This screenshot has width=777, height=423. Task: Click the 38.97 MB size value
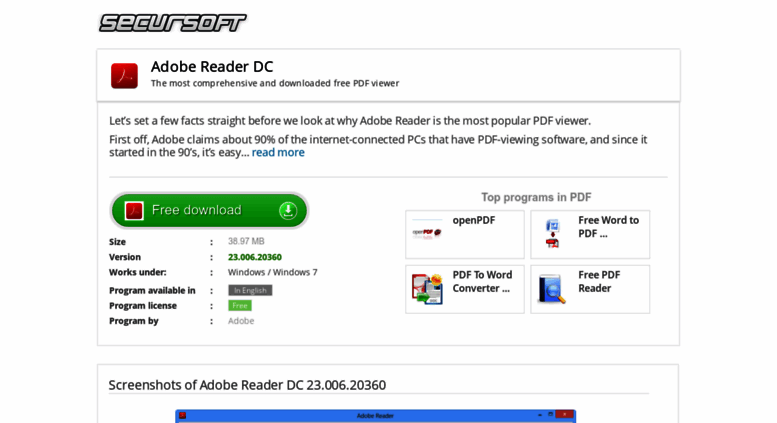pyautogui.click(x=246, y=241)
